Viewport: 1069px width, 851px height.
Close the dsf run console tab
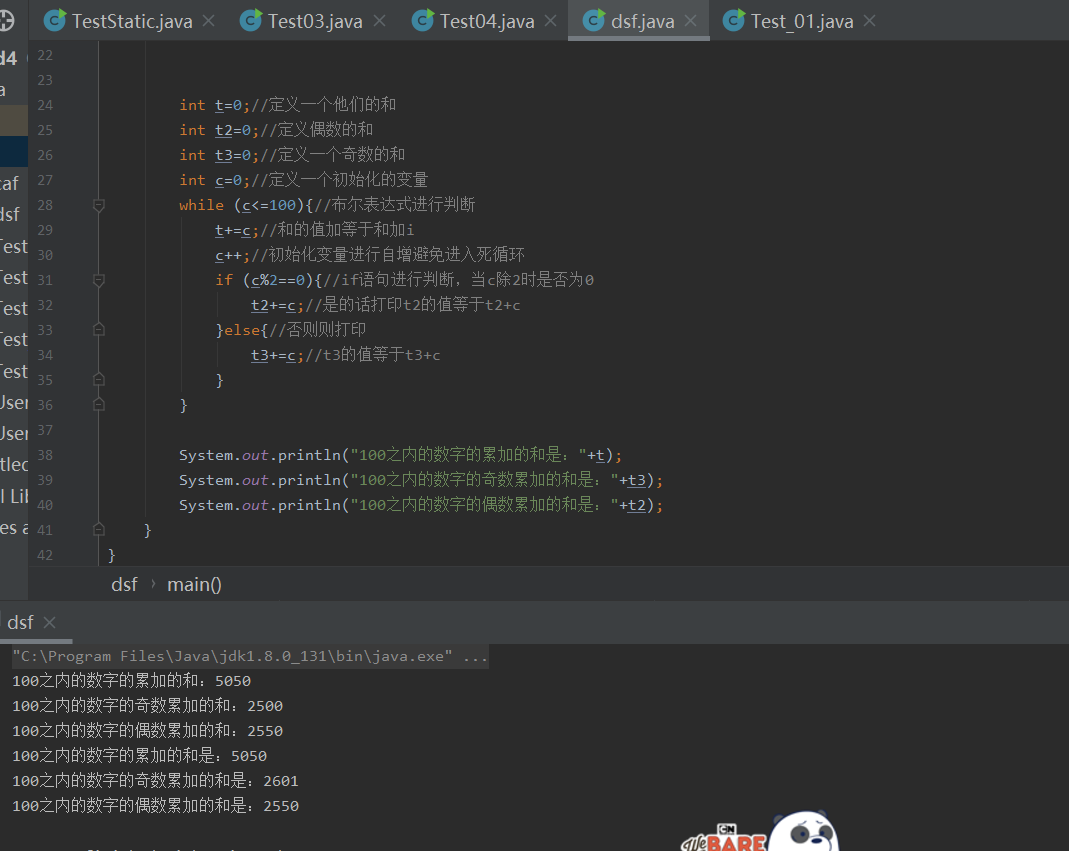tap(49, 623)
